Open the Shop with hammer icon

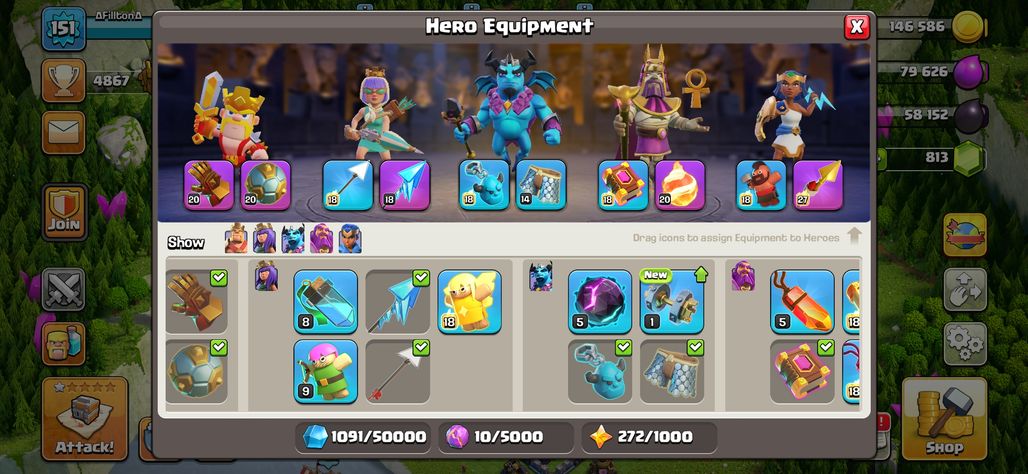click(x=944, y=418)
